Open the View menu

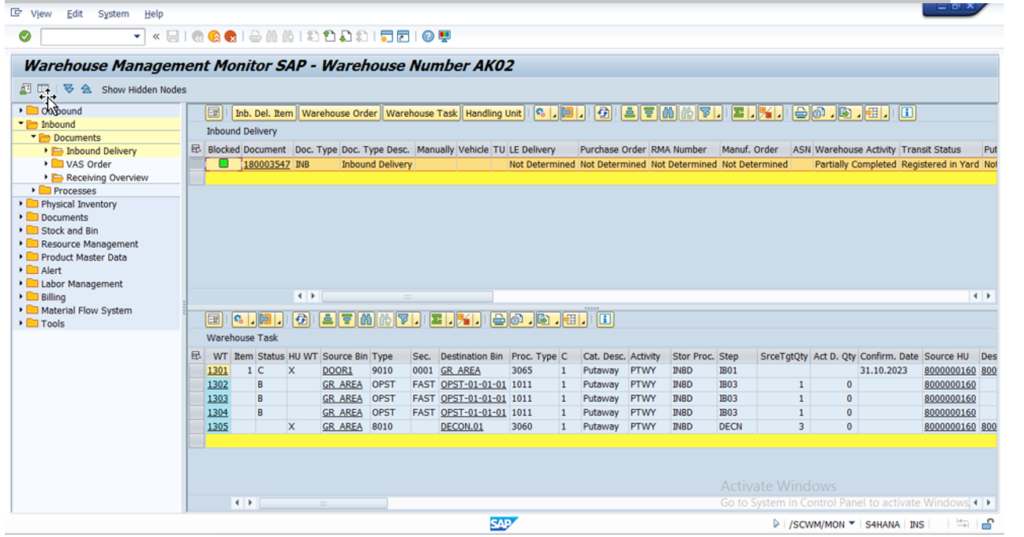[x=40, y=14]
